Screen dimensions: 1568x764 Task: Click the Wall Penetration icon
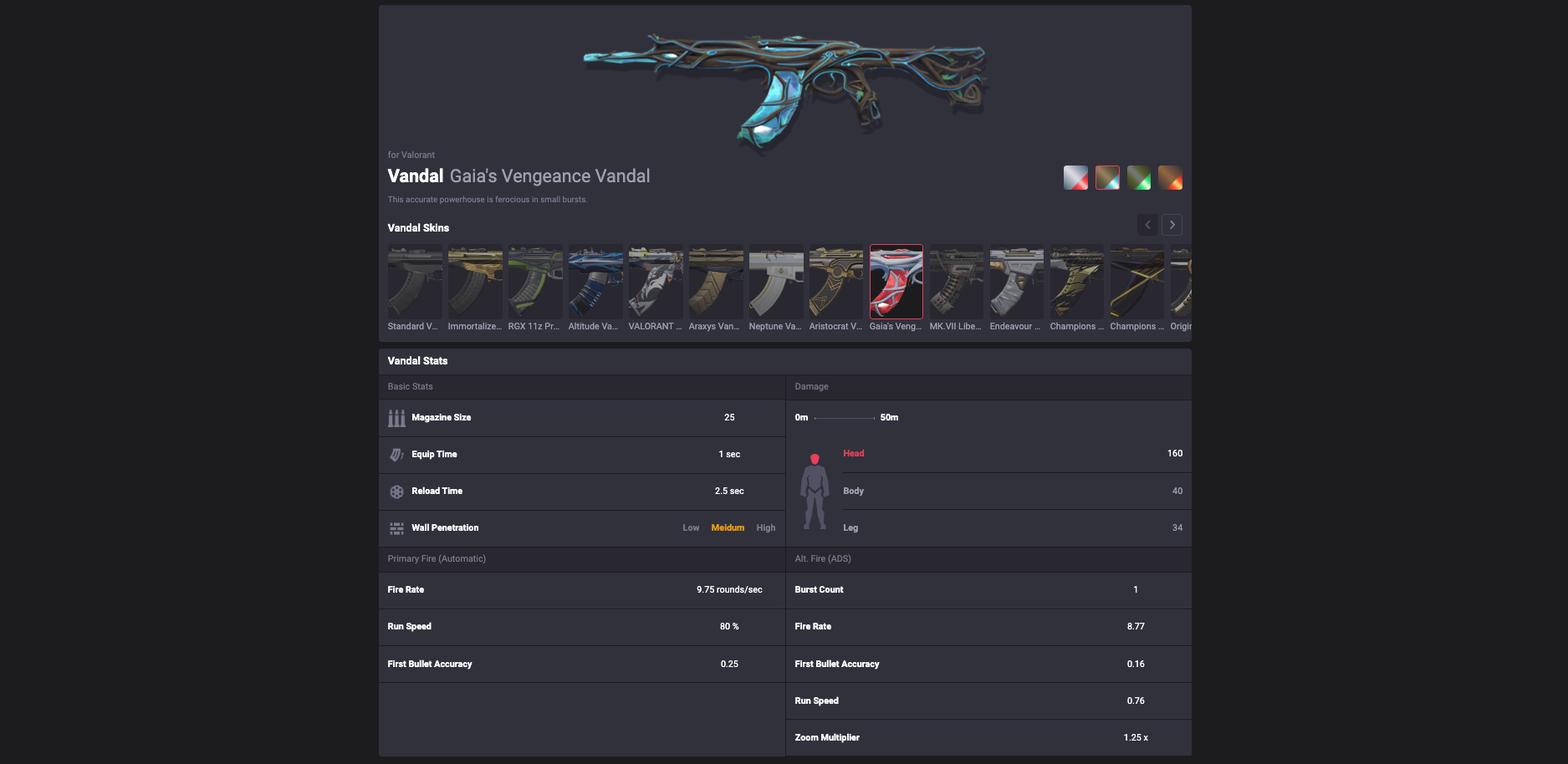(396, 528)
